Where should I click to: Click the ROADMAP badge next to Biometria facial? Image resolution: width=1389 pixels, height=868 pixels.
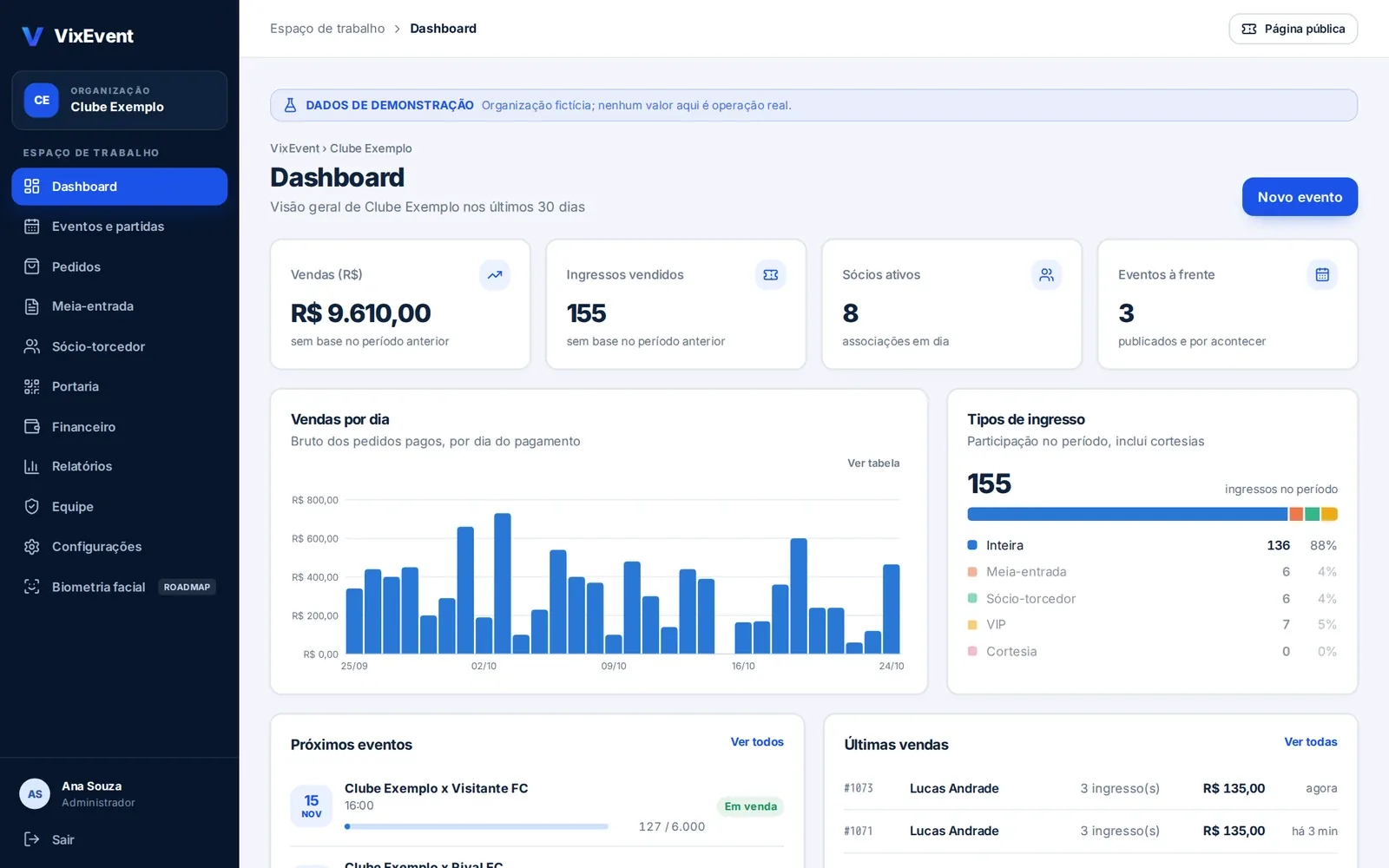pos(187,587)
